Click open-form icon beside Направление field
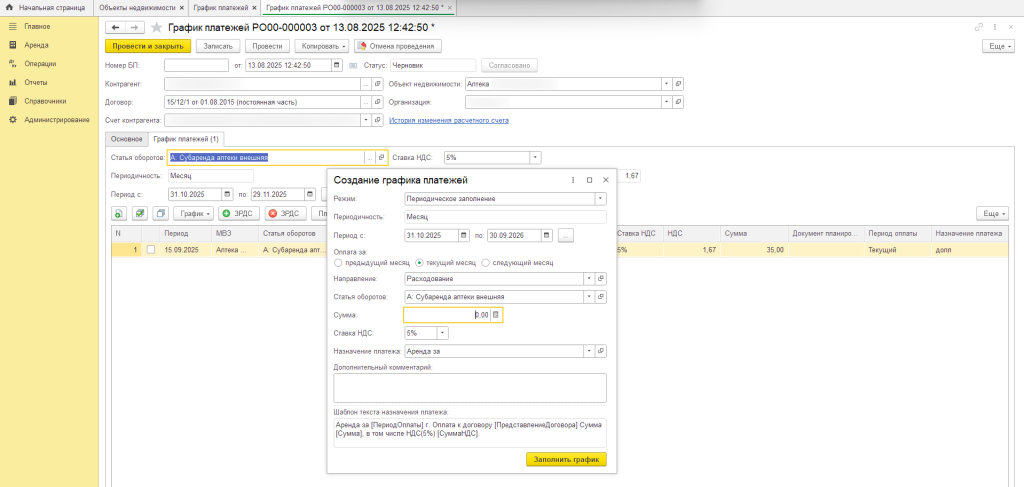Image resolution: width=1024 pixels, height=487 pixels. [601, 279]
